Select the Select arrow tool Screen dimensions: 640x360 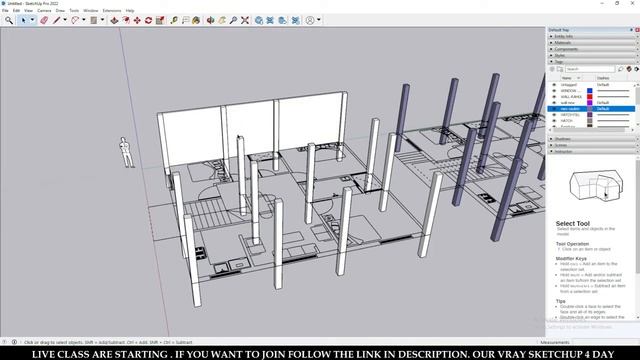[23, 20]
